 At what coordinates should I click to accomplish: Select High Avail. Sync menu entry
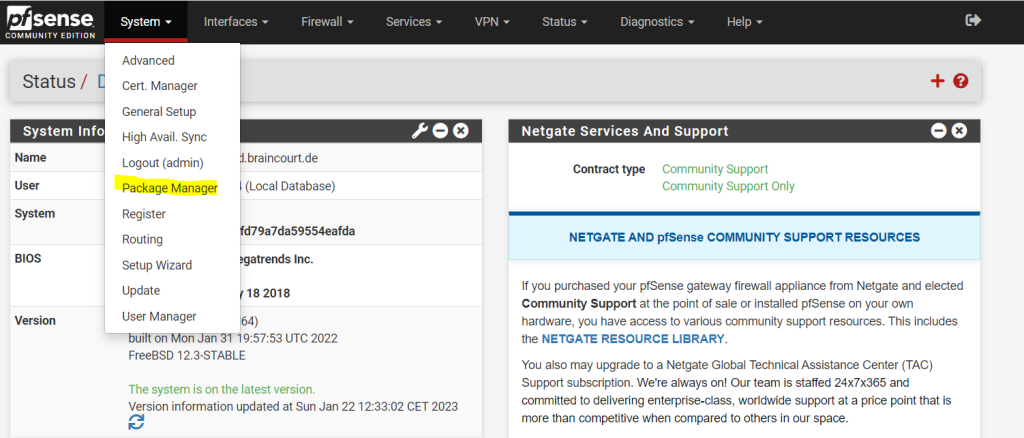coord(172,137)
